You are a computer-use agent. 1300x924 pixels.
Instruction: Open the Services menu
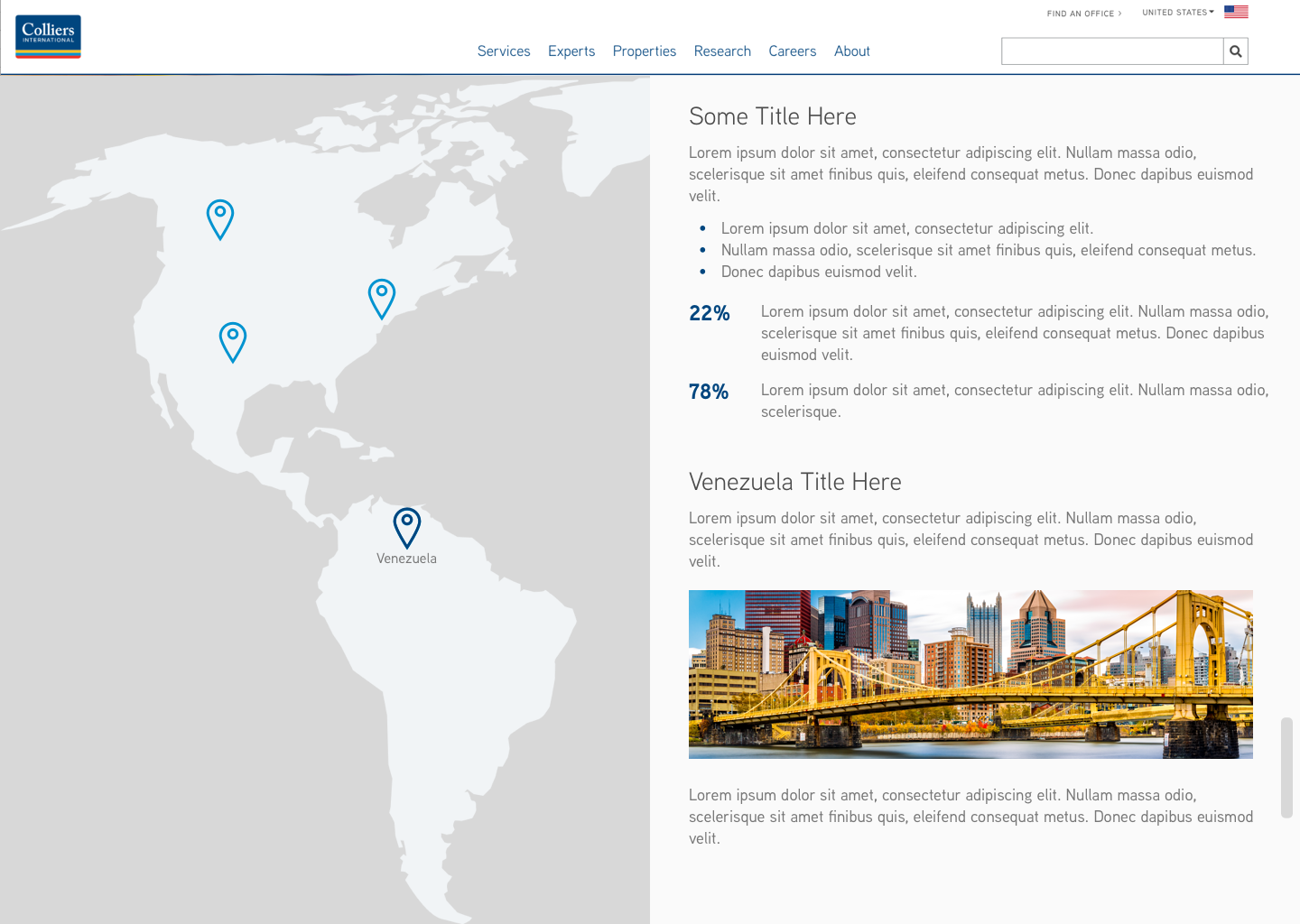(504, 51)
